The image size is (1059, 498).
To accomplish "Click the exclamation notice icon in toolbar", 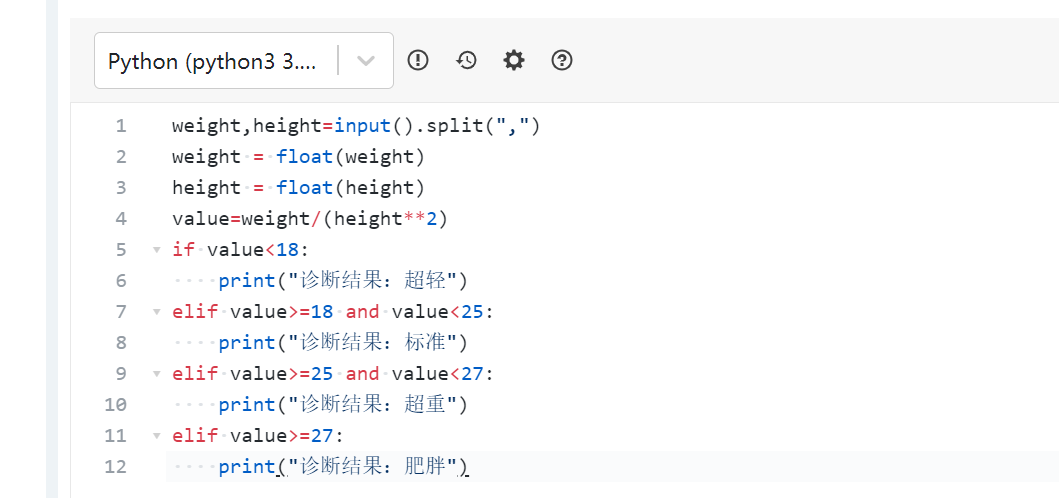I will coord(418,61).
